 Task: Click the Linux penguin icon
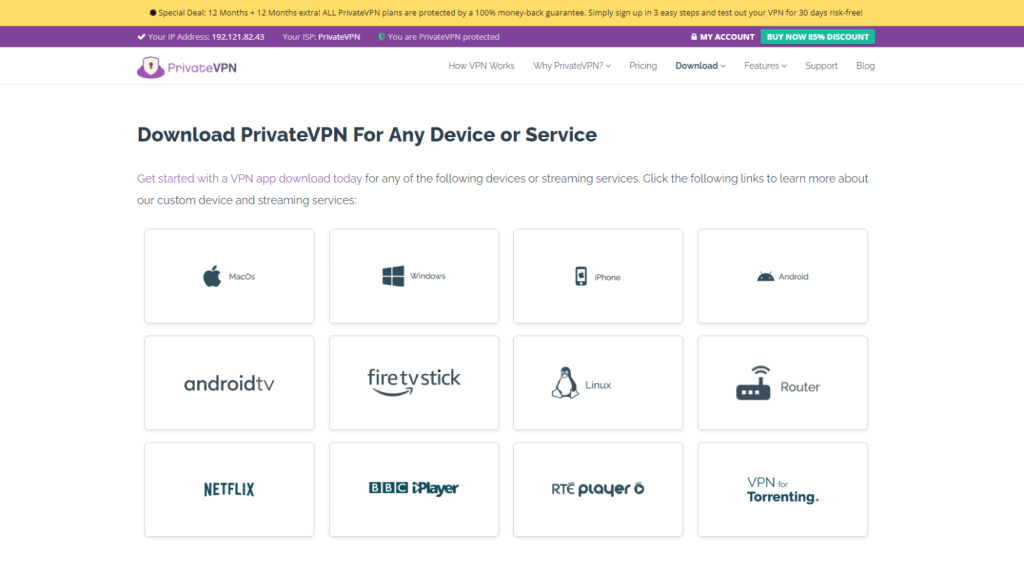(565, 383)
